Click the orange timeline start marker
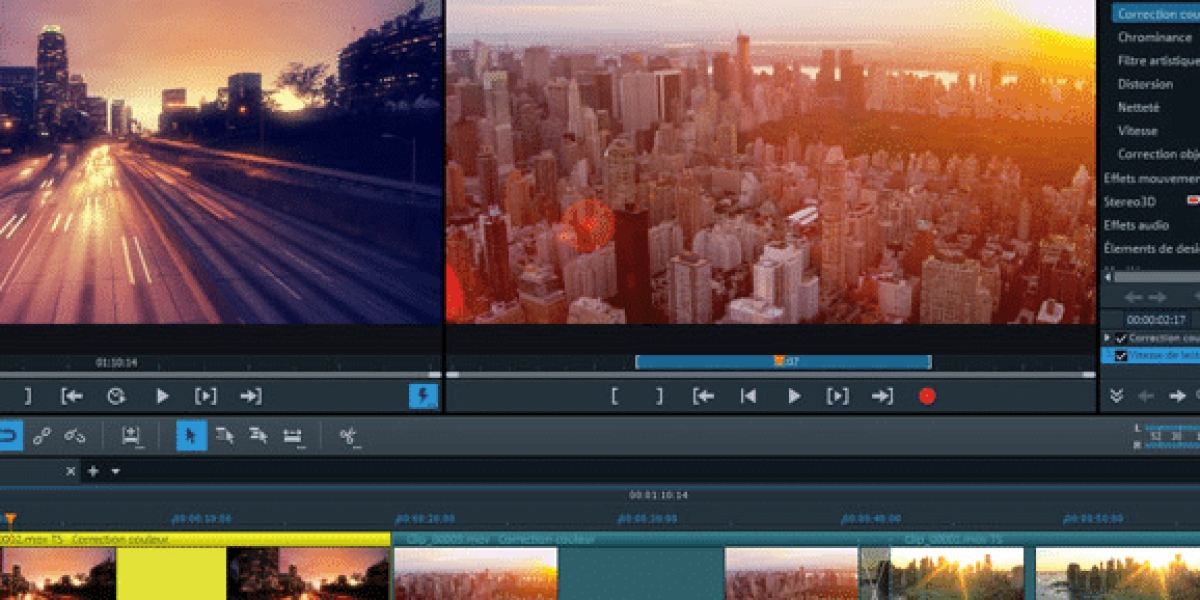The height and width of the screenshot is (600, 1200). coord(11,519)
